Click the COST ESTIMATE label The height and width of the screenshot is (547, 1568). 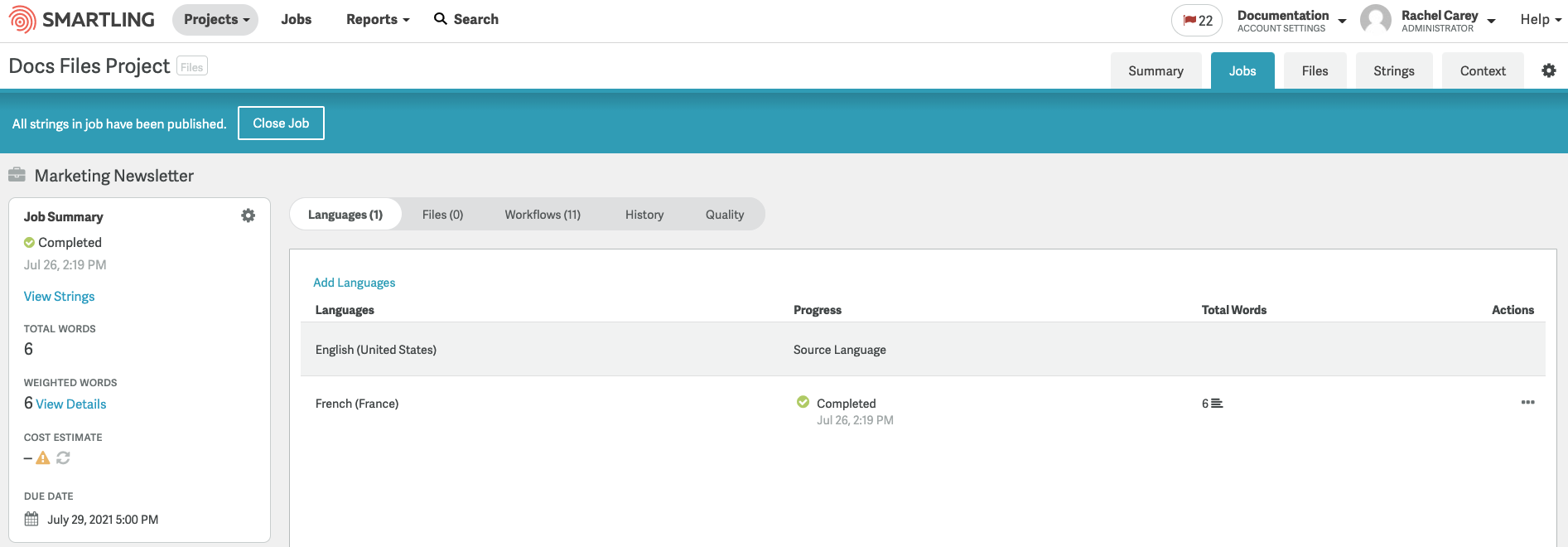point(63,438)
